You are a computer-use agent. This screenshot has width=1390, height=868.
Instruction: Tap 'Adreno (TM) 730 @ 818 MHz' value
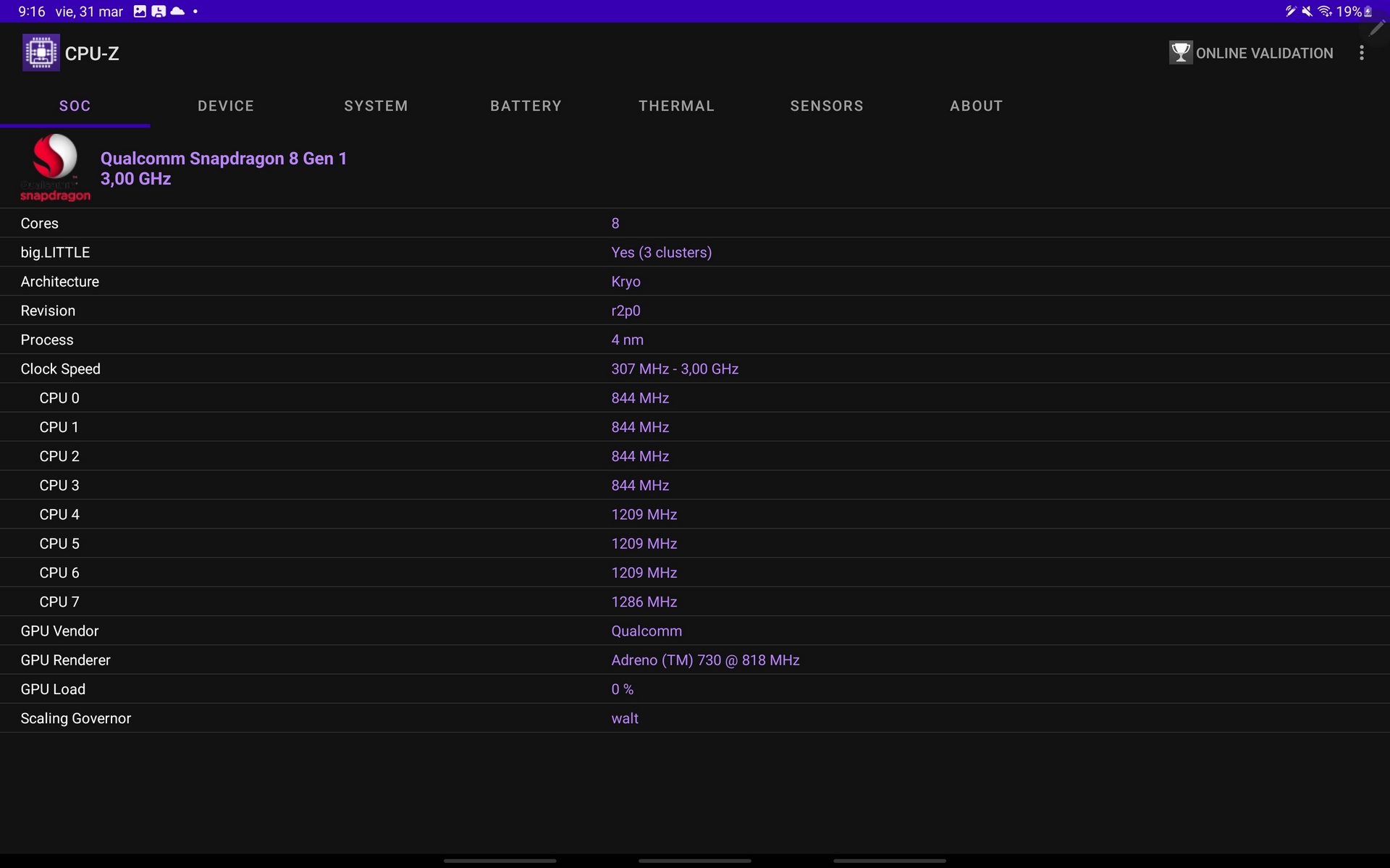705,660
